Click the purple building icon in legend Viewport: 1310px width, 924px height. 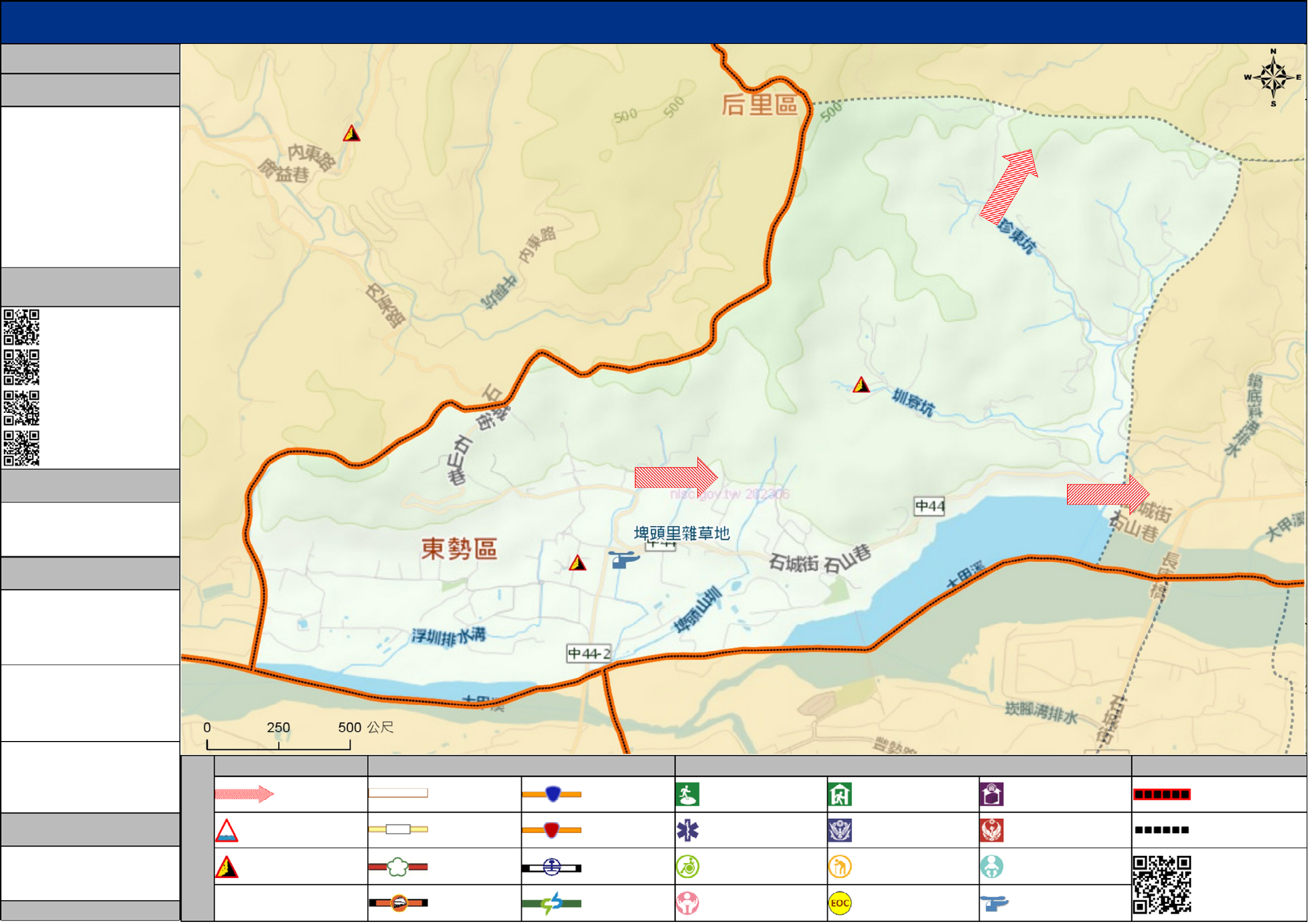pyautogui.click(x=992, y=794)
